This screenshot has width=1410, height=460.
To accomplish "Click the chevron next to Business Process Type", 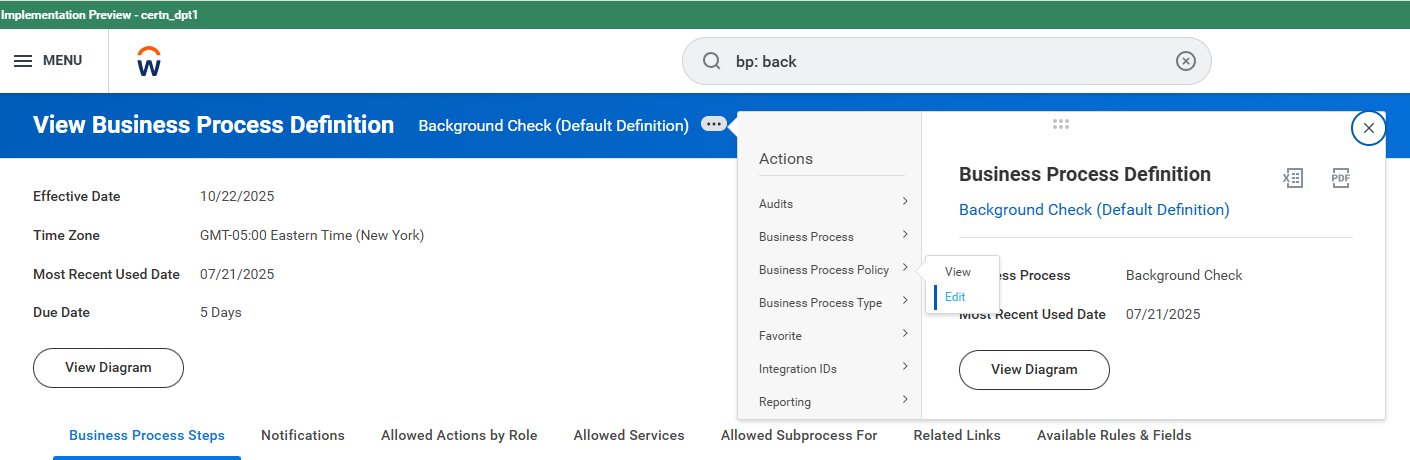I will [x=905, y=301].
